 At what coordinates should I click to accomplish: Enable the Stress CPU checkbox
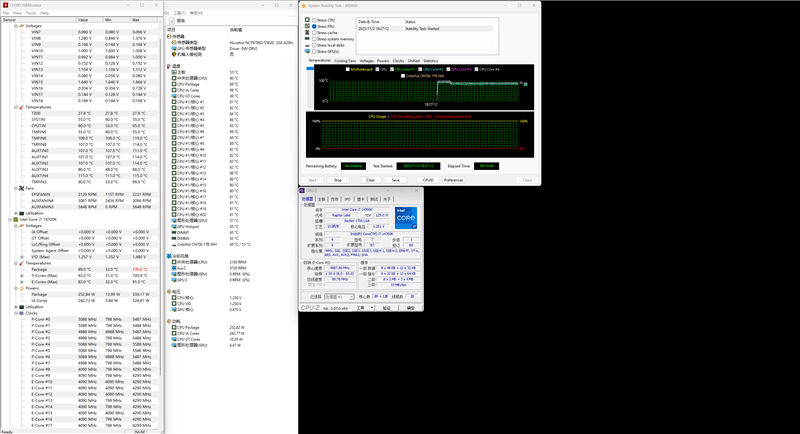coord(314,20)
